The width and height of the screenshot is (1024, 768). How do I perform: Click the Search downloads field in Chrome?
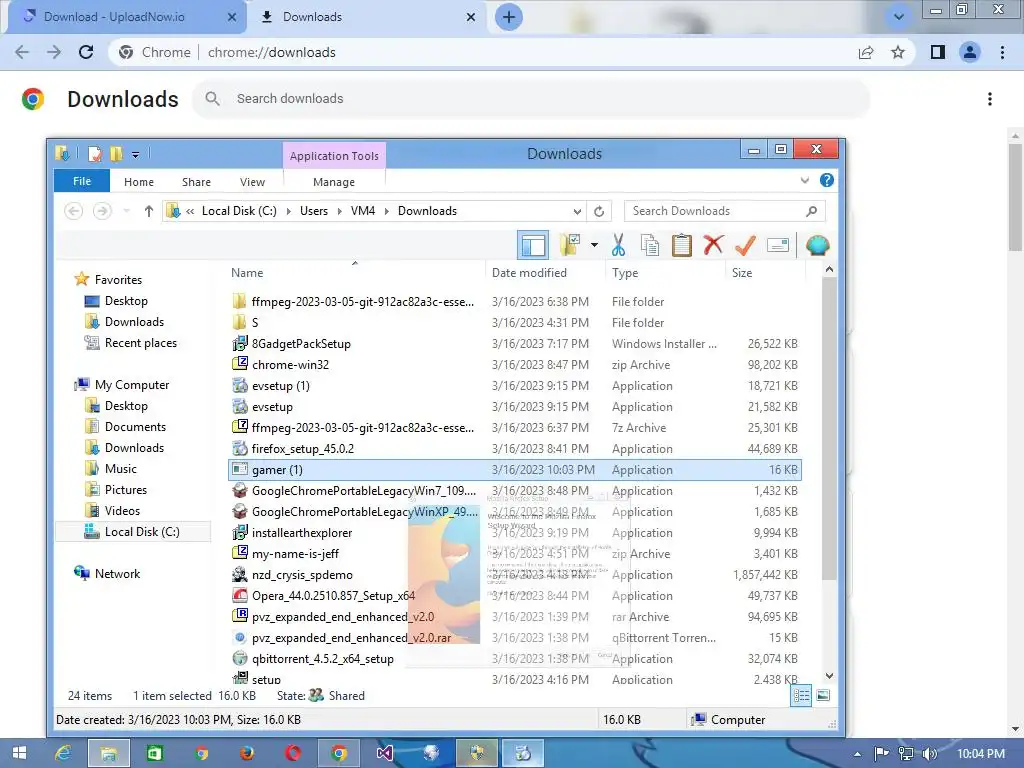(532, 99)
